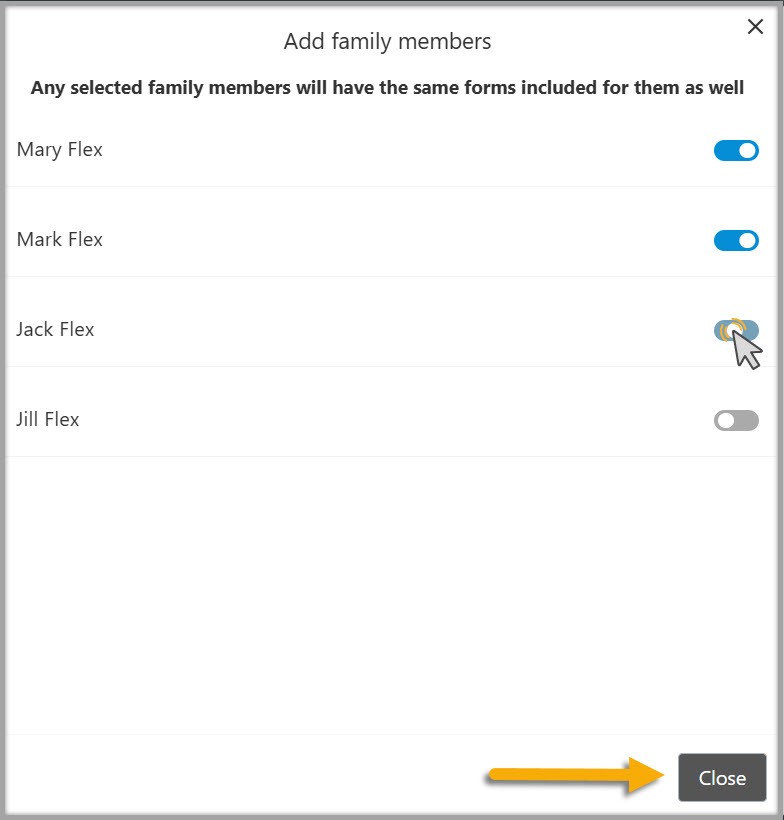
Task: Click the toggle beside Jill Flex
Action: coord(736,420)
